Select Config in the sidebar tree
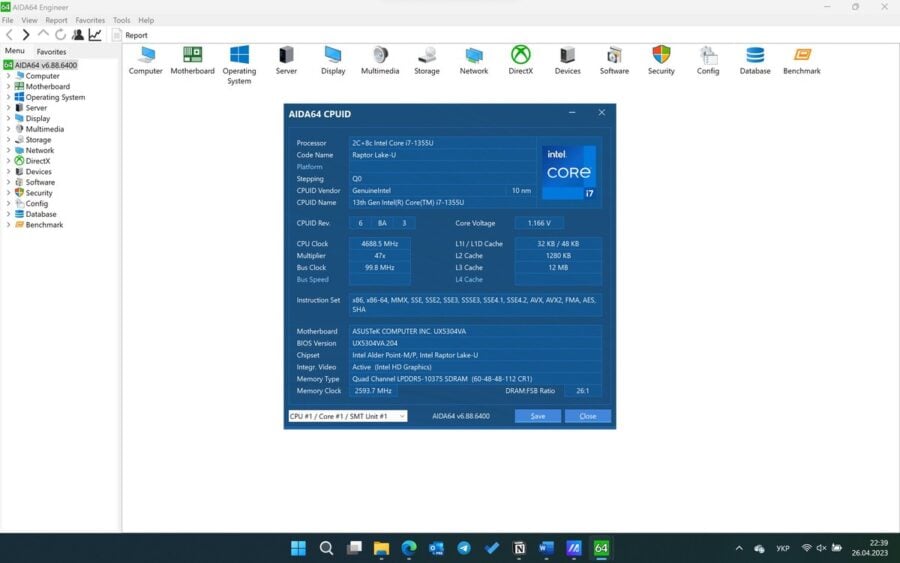The width and height of the screenshot is (900, 563). click(x=37, y=204)
